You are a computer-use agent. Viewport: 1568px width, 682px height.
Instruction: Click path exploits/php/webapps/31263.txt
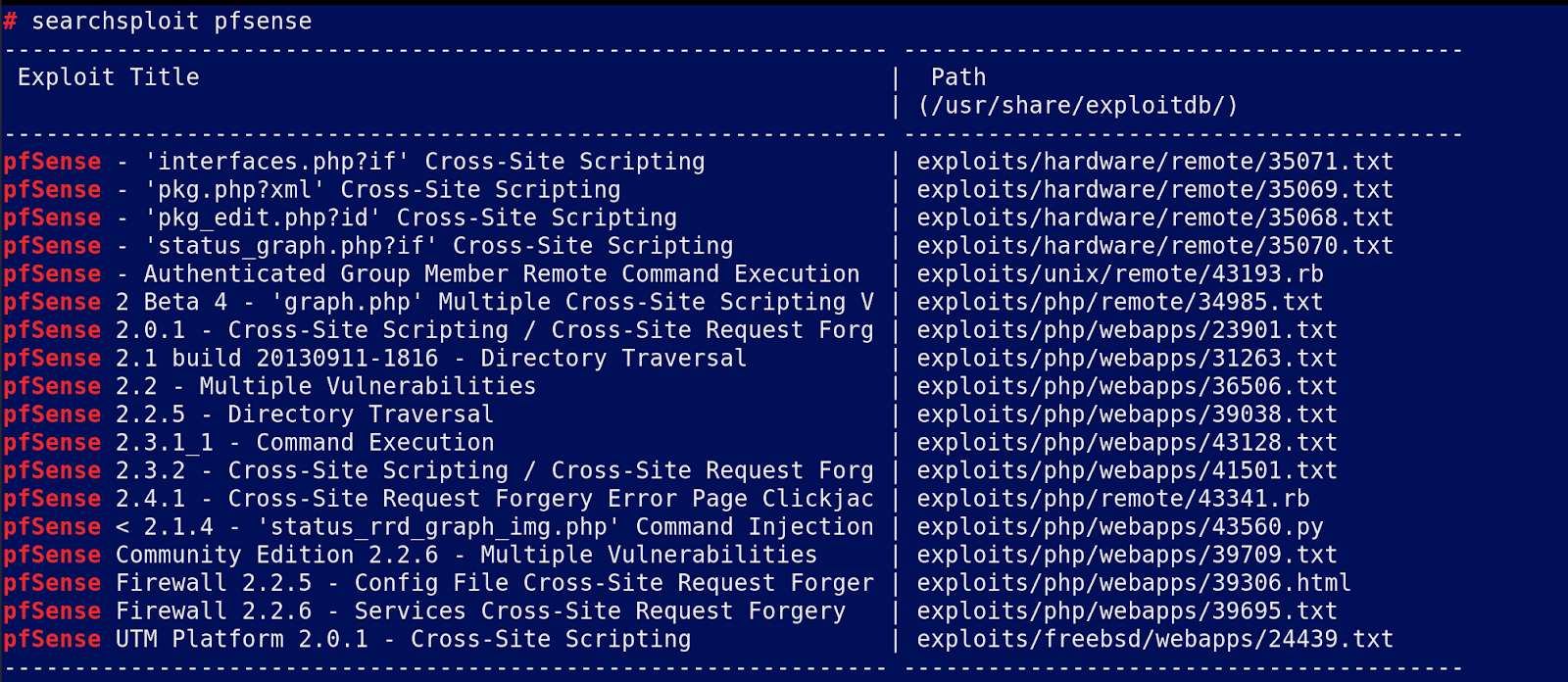coord(1127,359)
